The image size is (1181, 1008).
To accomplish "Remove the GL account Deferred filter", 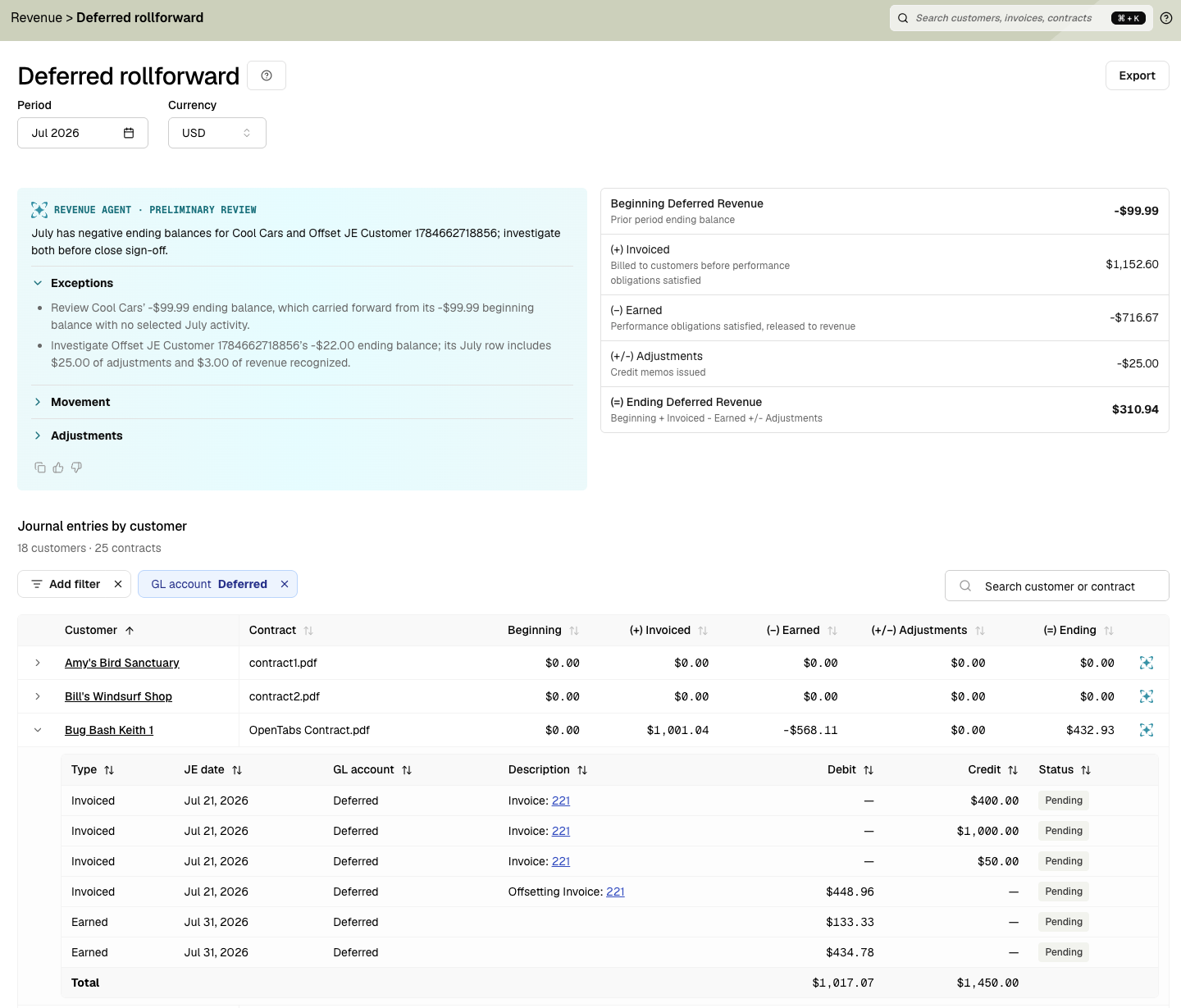I will coord(285,584).
